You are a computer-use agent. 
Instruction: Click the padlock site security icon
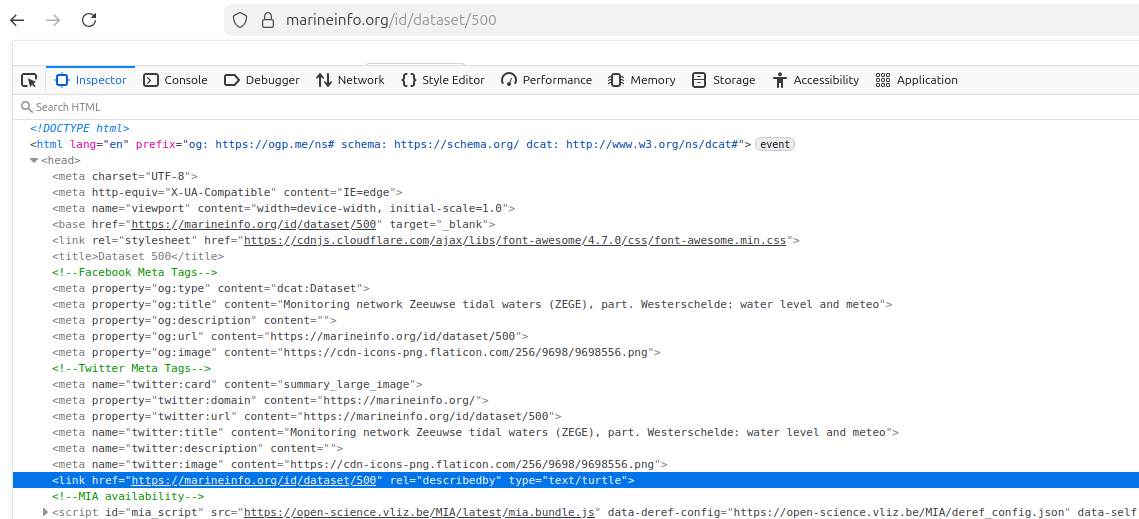(x=267, y=20)
